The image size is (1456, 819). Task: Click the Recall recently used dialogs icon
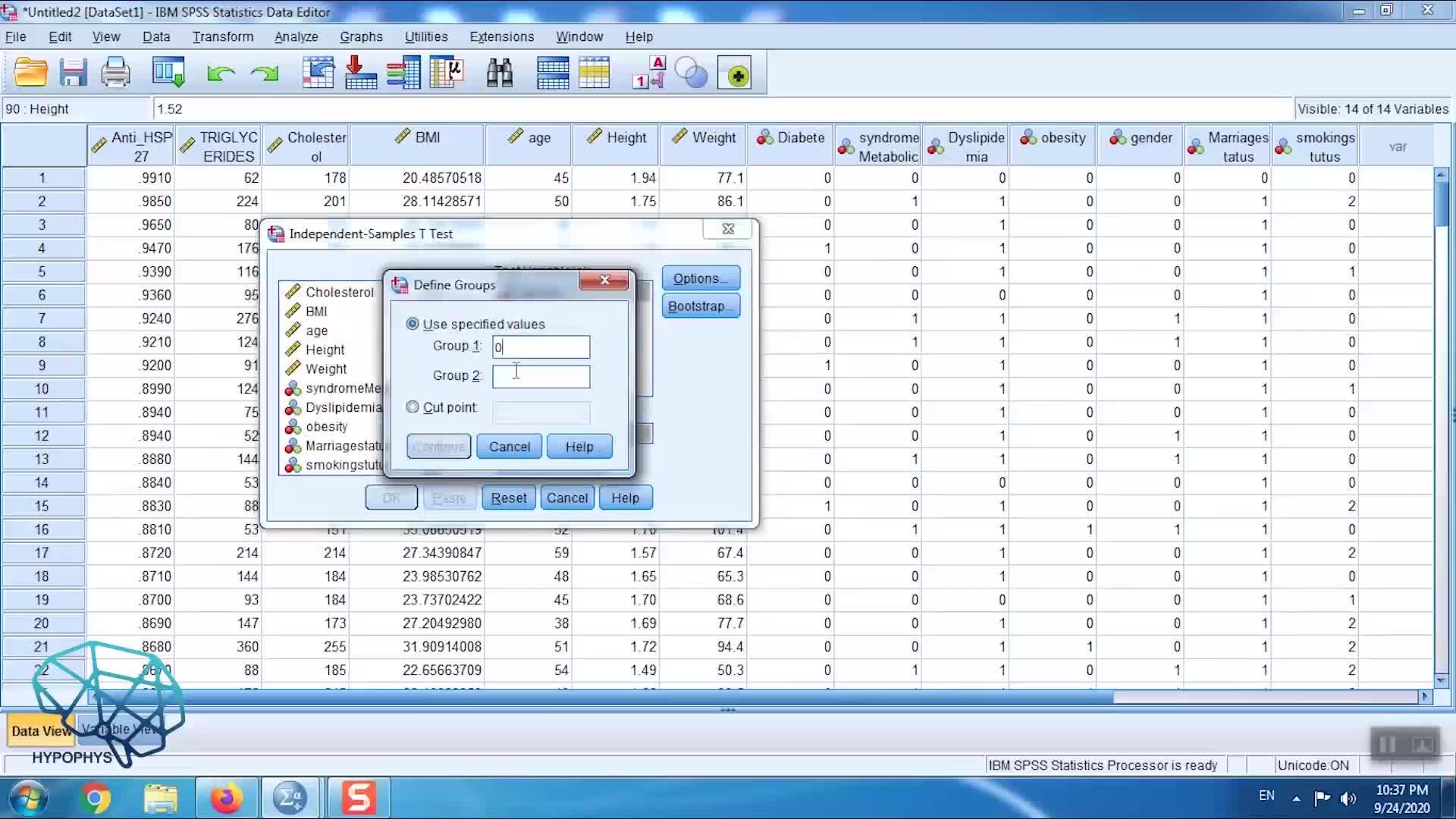pos(168,74)
